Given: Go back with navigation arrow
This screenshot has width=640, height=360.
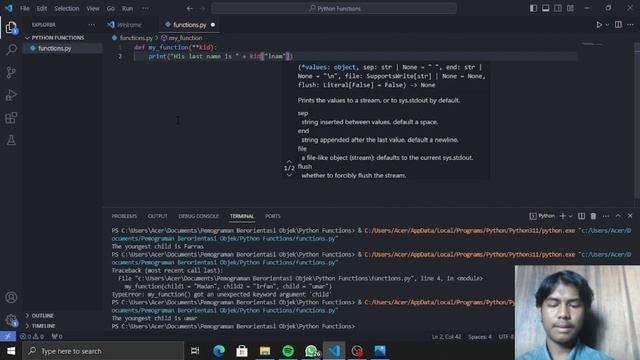Looking at the screenshot, I should click(x=189, y=8).
